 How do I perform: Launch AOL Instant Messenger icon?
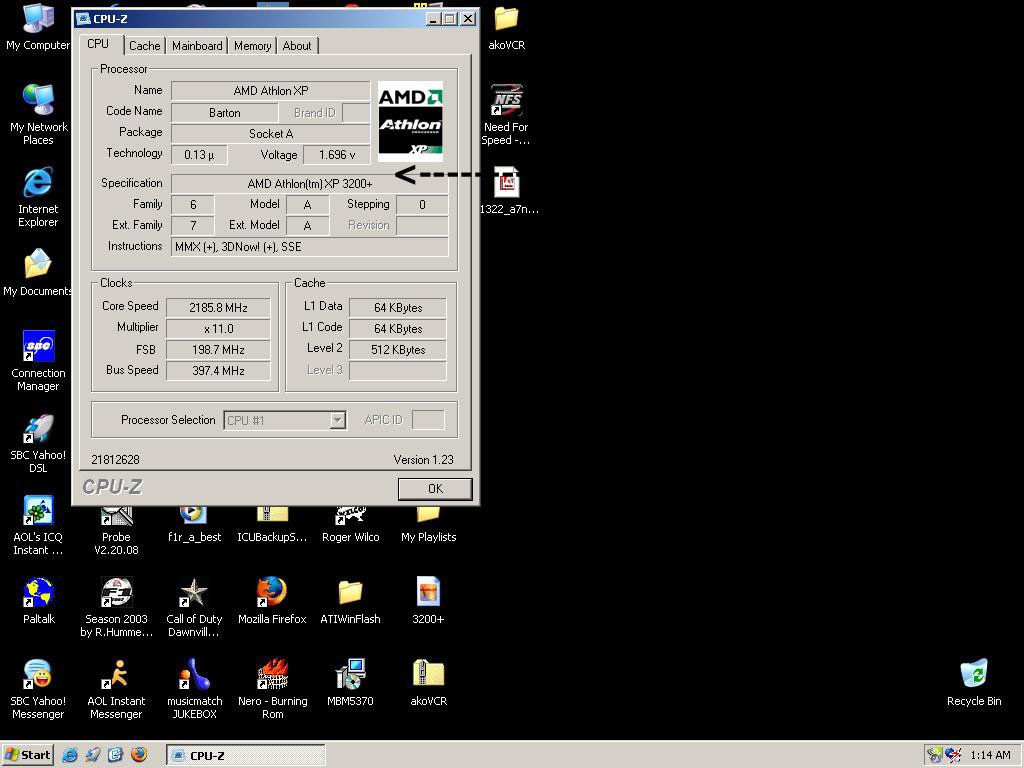(x=116, y=675)
